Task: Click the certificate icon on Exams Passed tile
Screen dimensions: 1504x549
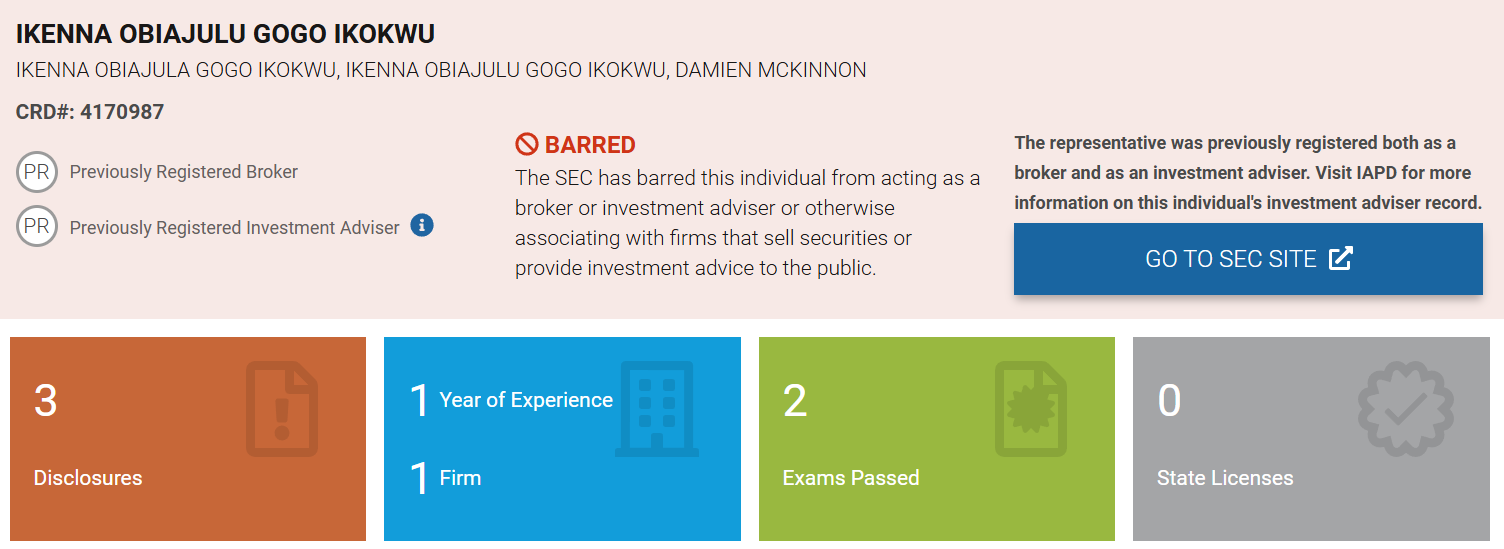Action: coord(1030,408)
